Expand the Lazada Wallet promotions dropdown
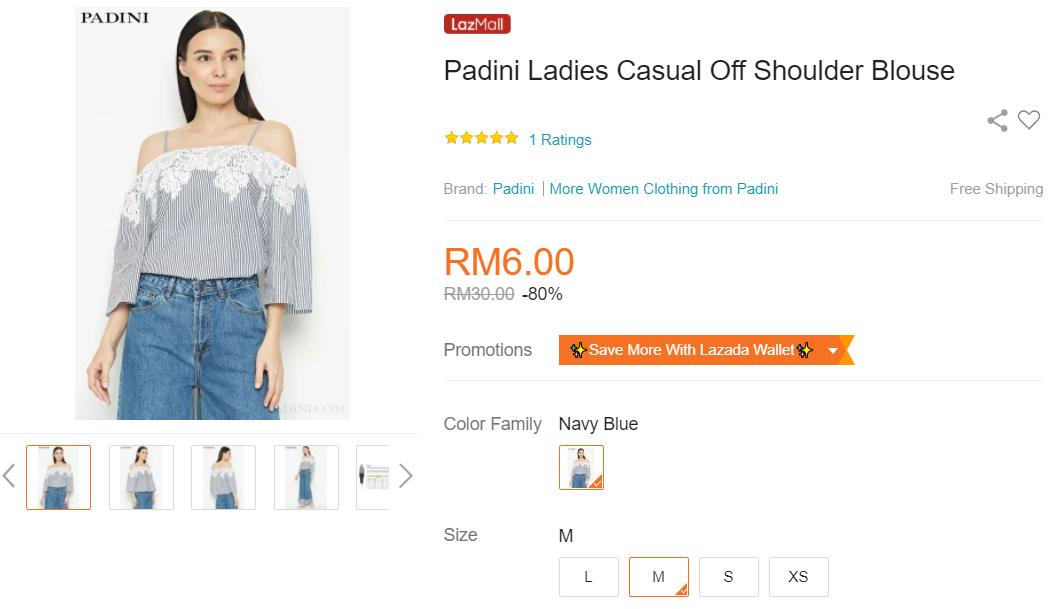 click(x=832, y=350)
